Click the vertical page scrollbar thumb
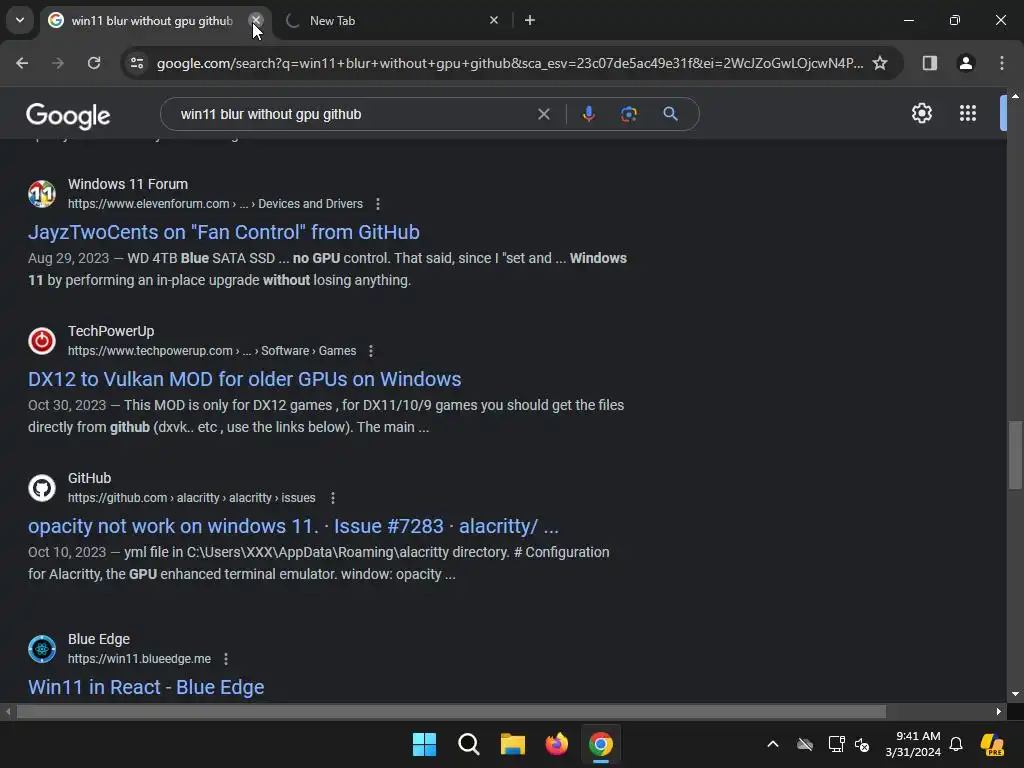1024x768 pixels. click(x=1015, y=455)
